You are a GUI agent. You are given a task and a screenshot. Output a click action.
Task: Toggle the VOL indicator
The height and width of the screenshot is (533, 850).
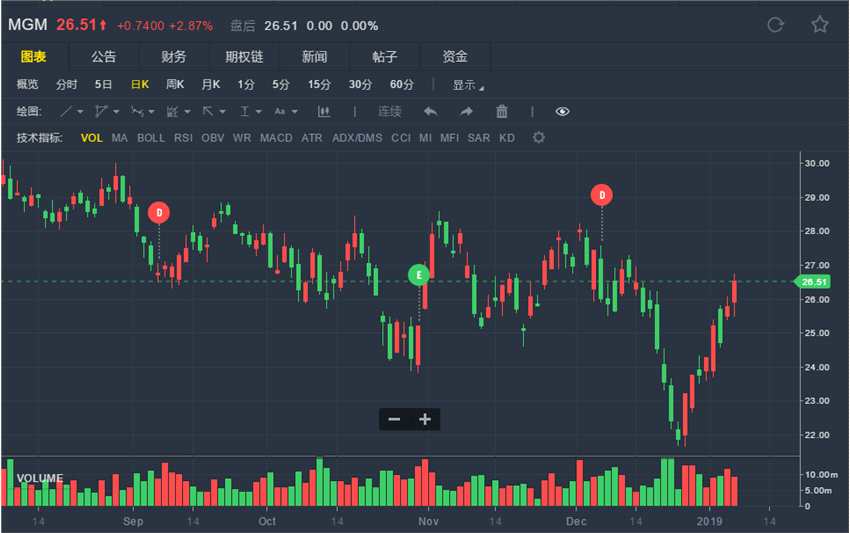(92, 138)
